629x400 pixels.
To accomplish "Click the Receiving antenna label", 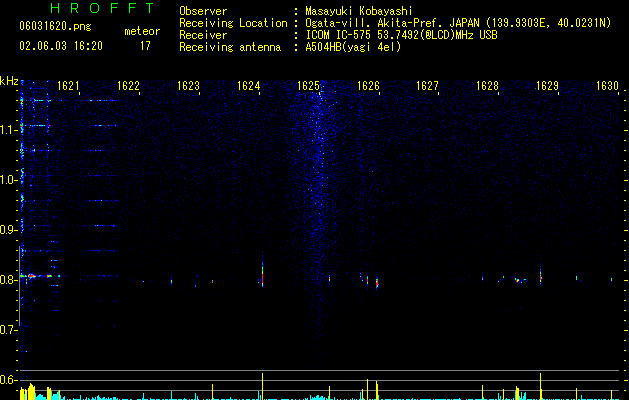I will click(230, 47).
